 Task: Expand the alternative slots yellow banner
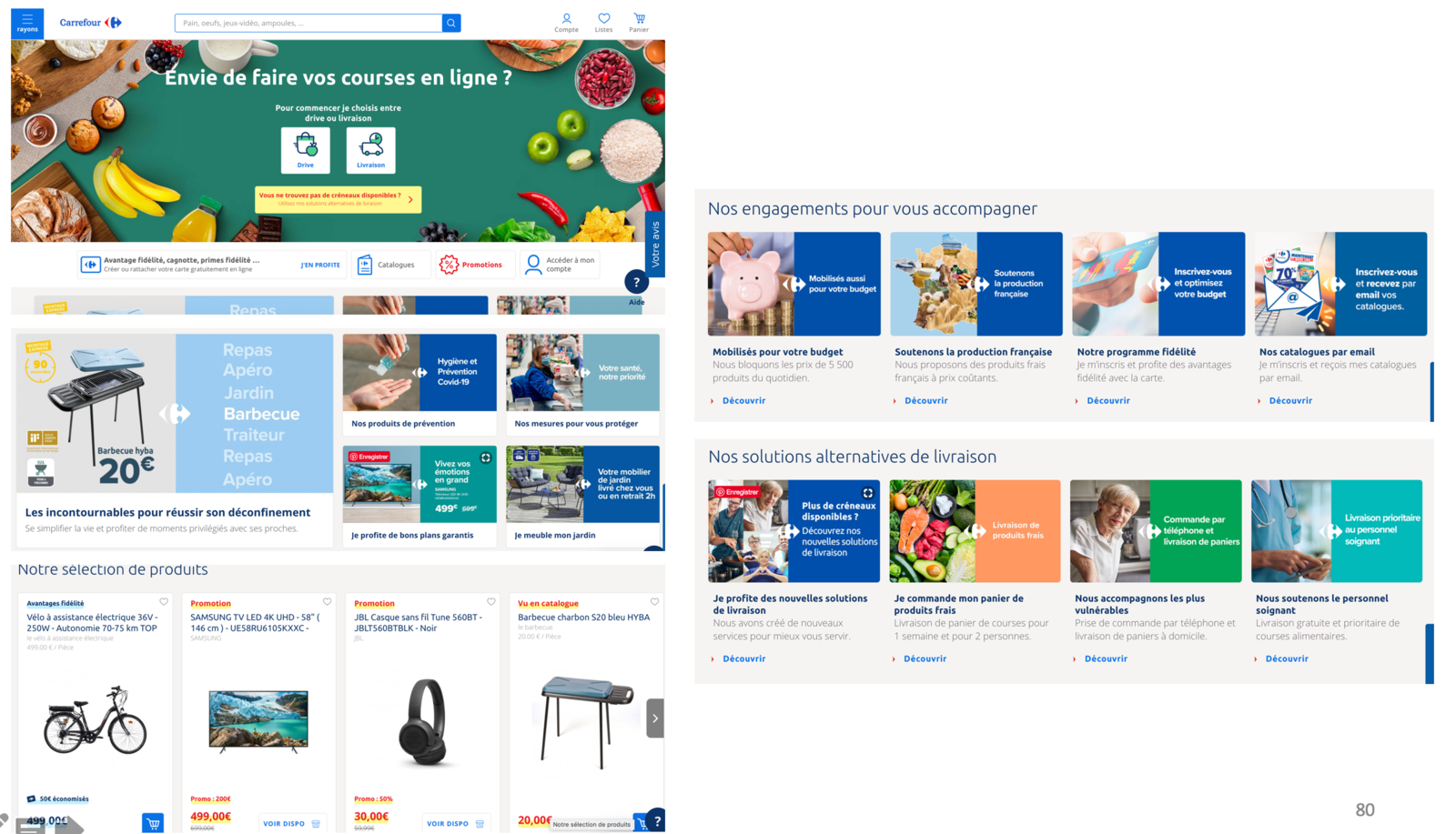coord(338,199)
